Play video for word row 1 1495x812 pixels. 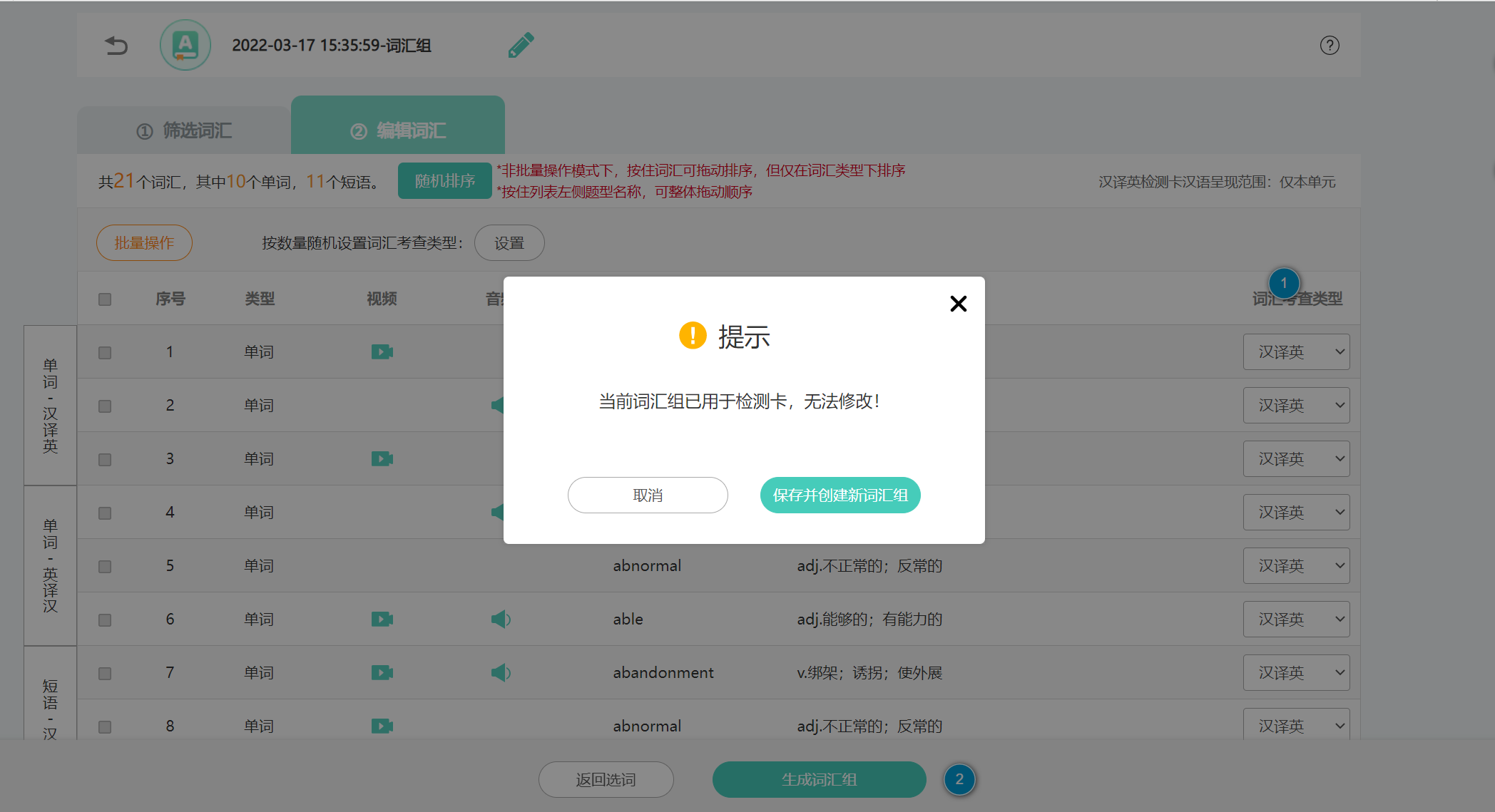(x=382, y=351)
